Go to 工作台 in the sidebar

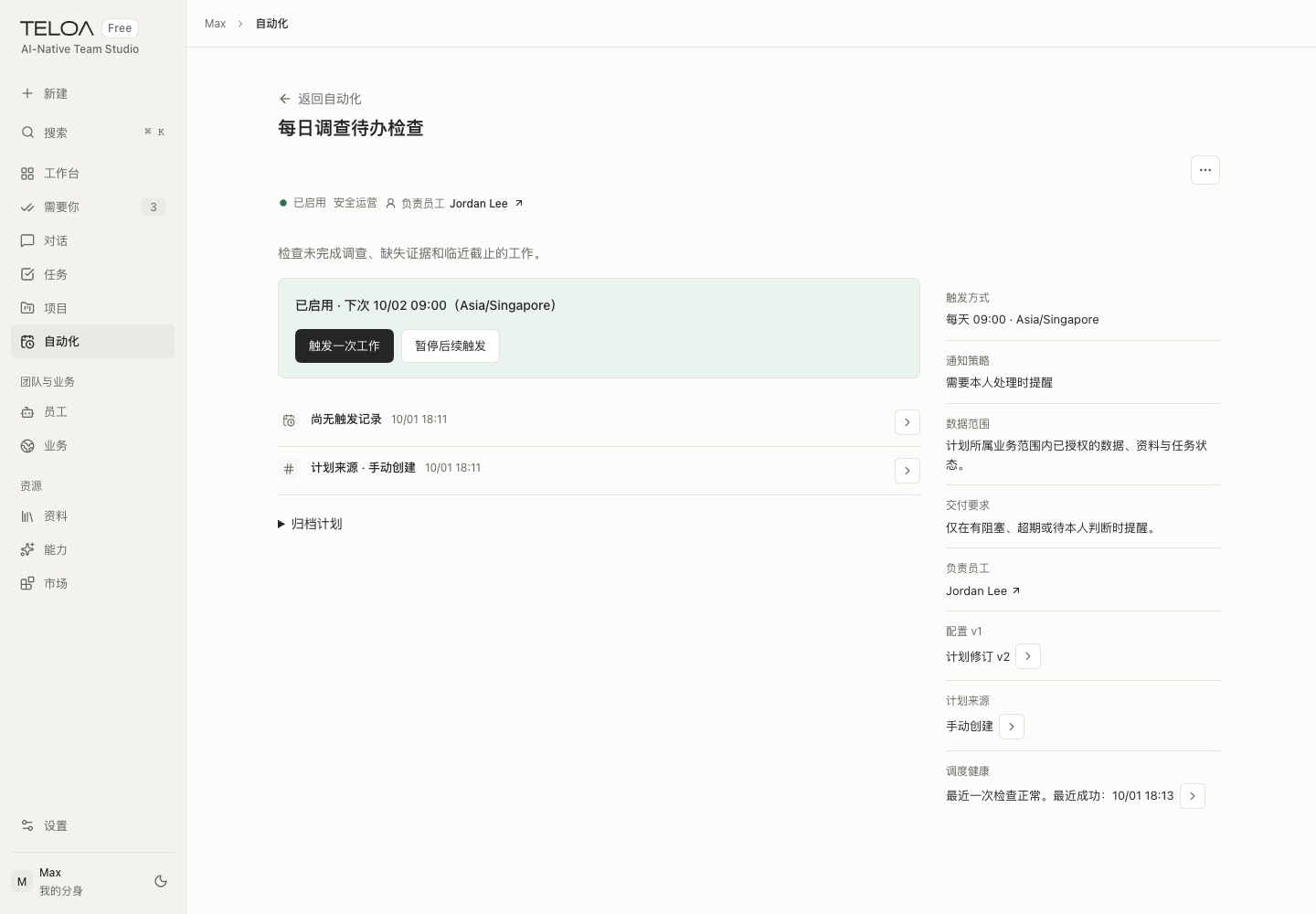[x=93, y=174]
